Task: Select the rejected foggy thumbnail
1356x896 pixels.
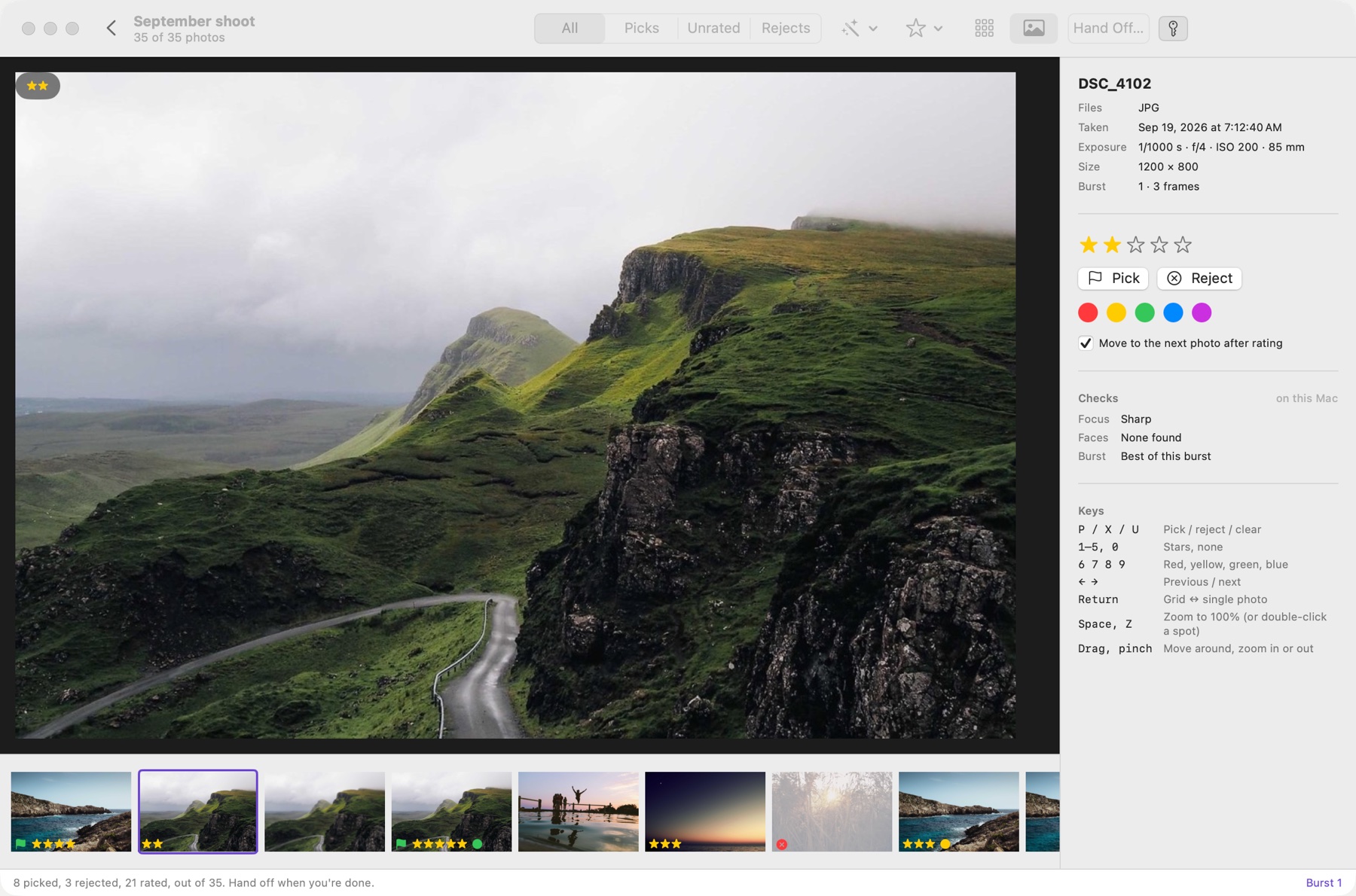Action: pyautogui.click(x=832, y=812)
